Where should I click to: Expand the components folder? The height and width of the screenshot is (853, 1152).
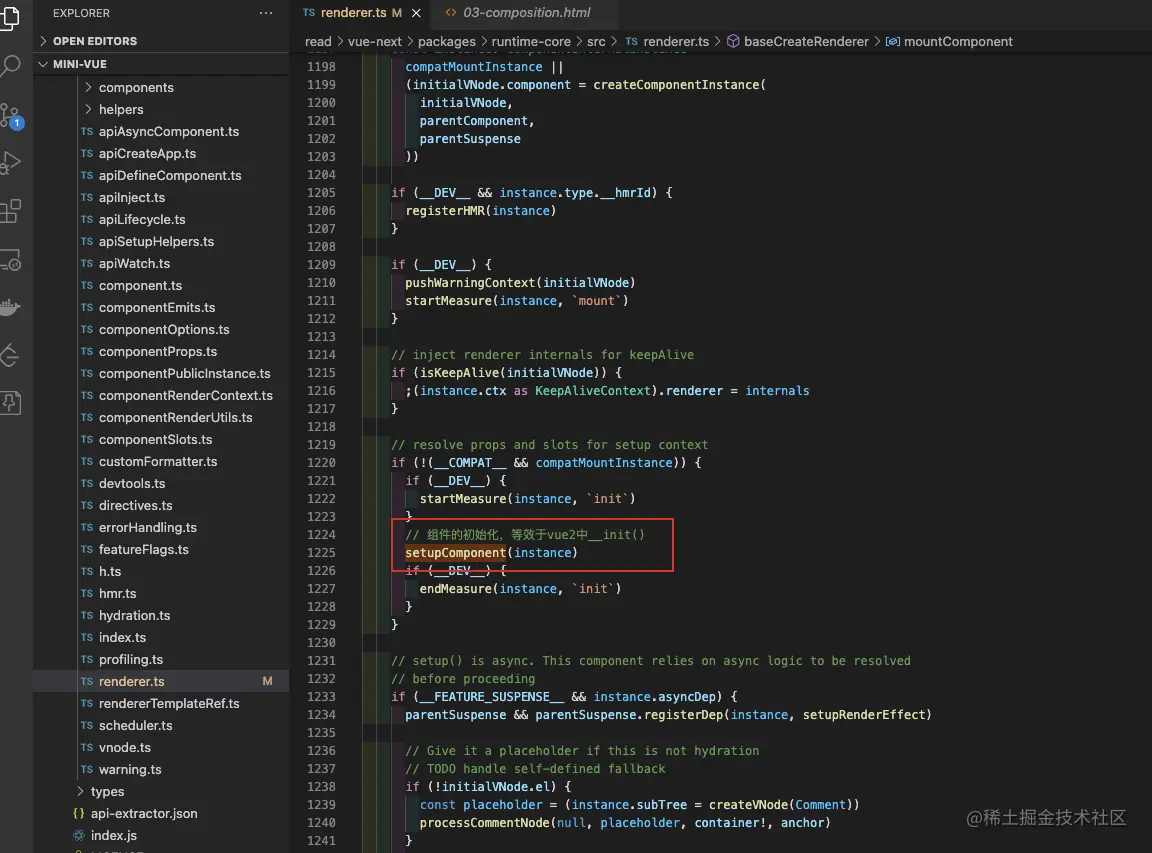click(135, 88)
